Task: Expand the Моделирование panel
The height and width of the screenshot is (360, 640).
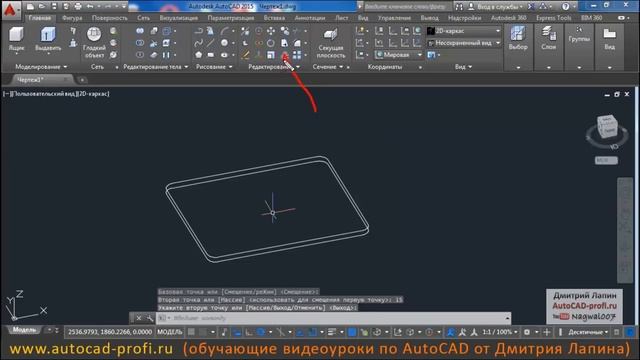Action: (x=41, y=67)
